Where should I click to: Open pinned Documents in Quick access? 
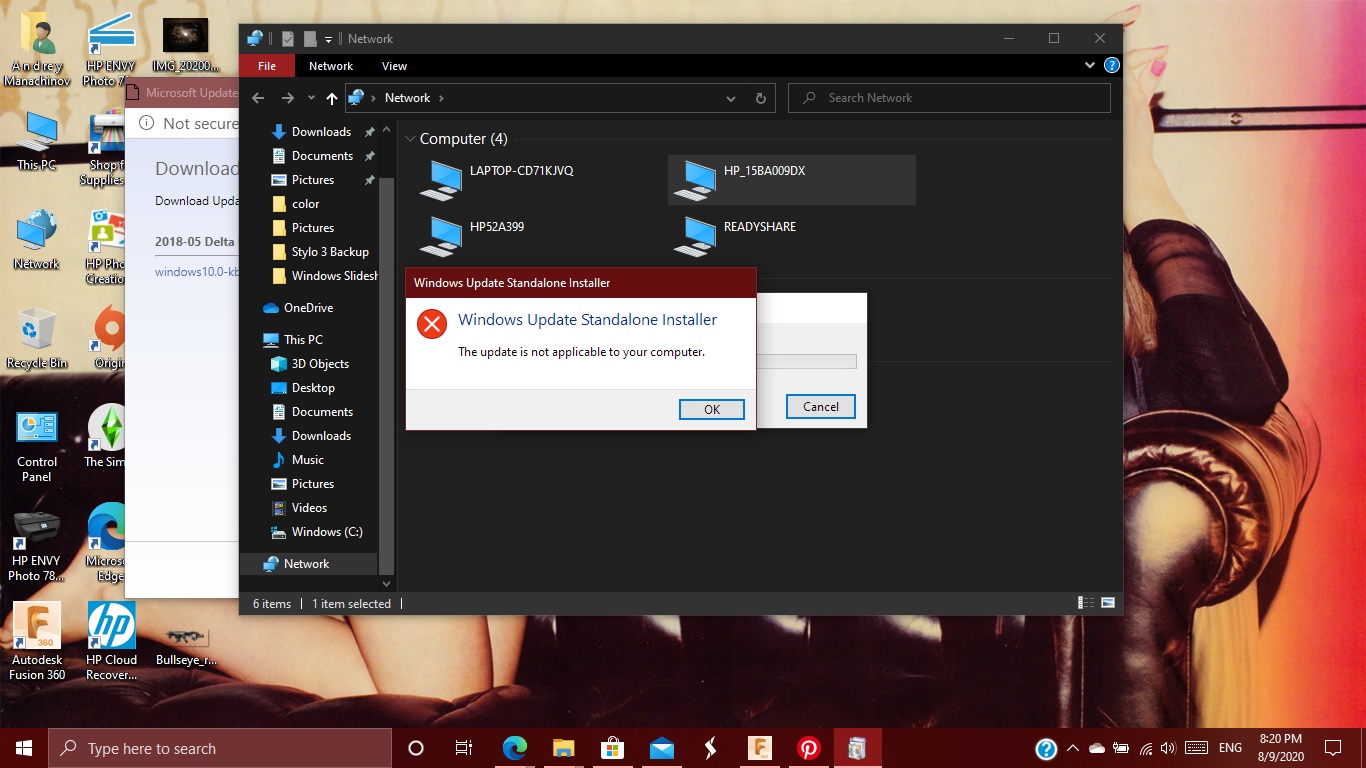[x=322, y=156]
